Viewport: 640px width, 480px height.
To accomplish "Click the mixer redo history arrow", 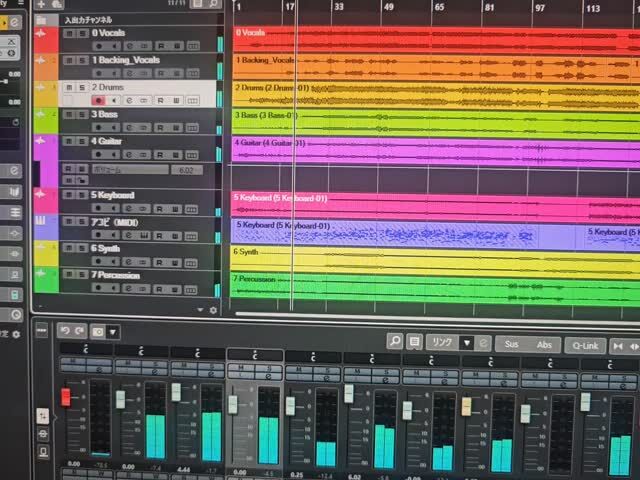I will coord(80,331).
